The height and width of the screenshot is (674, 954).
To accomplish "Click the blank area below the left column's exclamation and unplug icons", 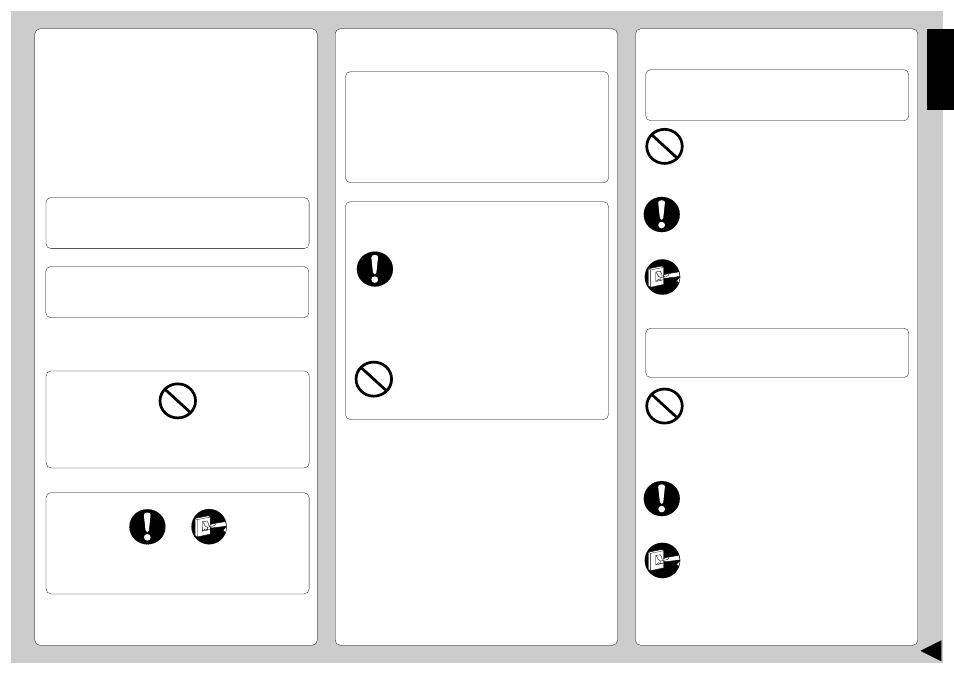I will tap(178, 569).
